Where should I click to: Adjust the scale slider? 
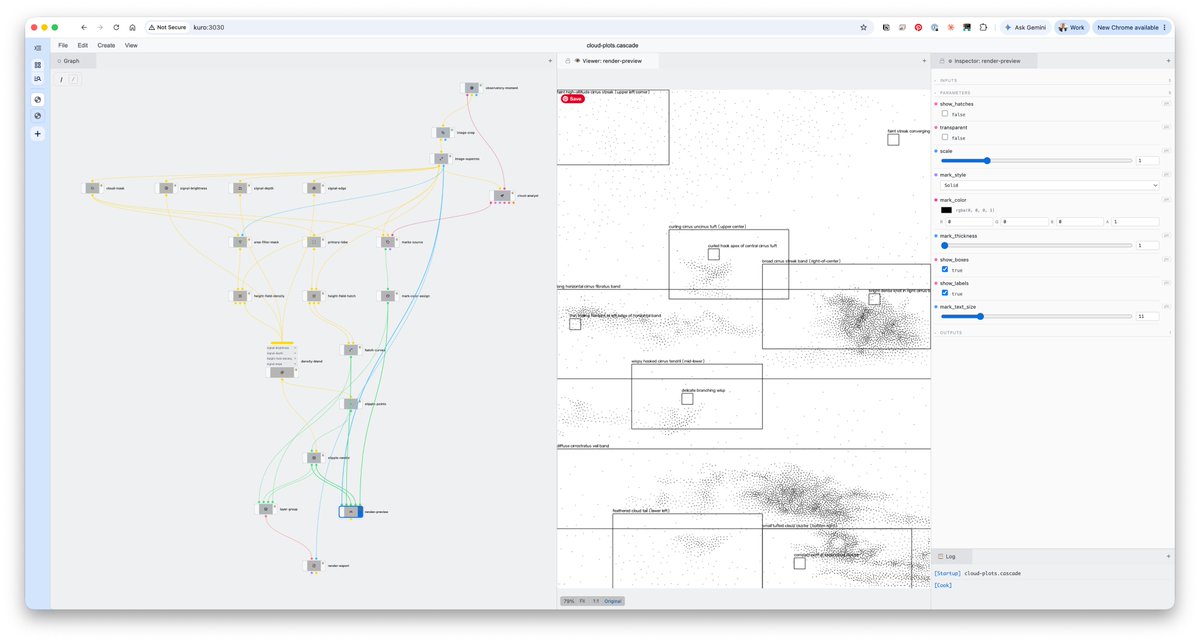(x=1036, y=160)
